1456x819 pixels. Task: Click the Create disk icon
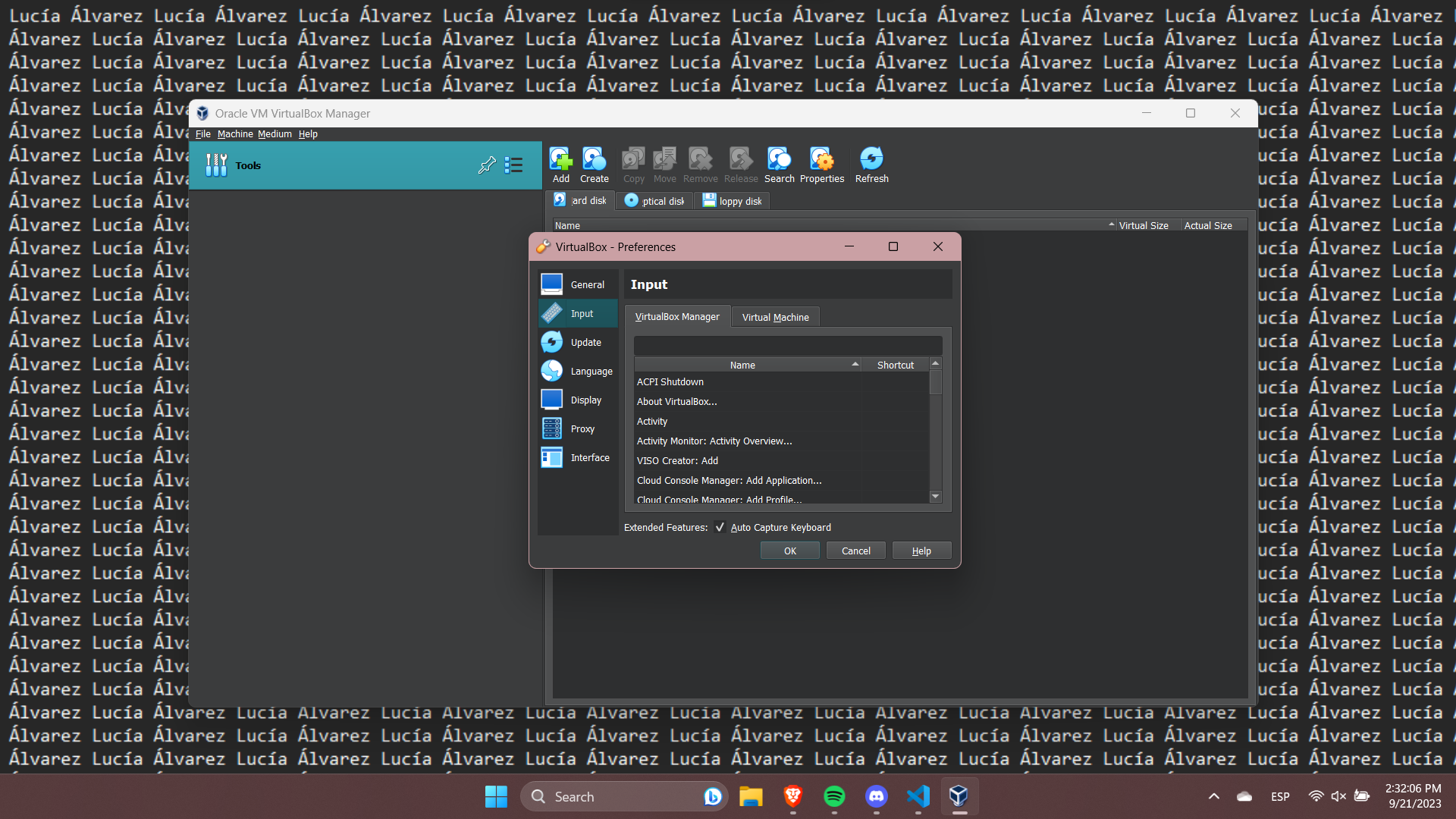595,165
